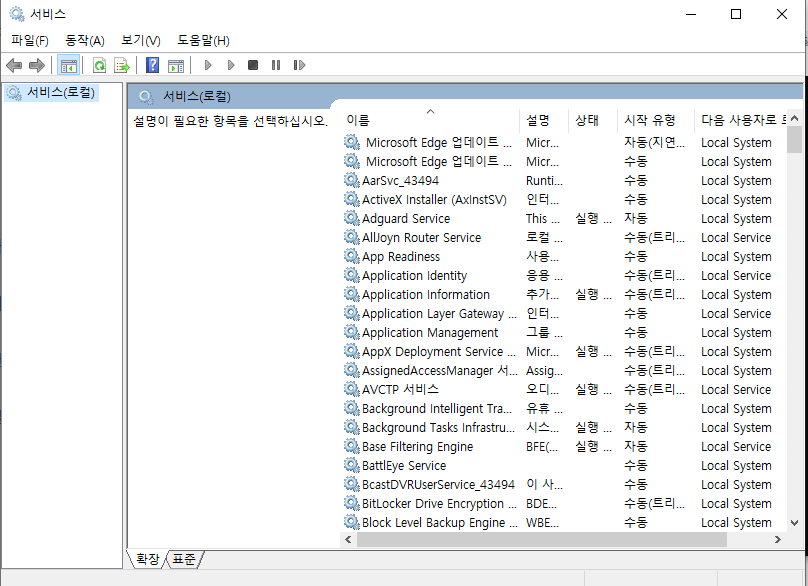Click the vertical scrollbar thumb
This screenshot has width=808, height=586.
pyautogui.click(x=795, y=140)
